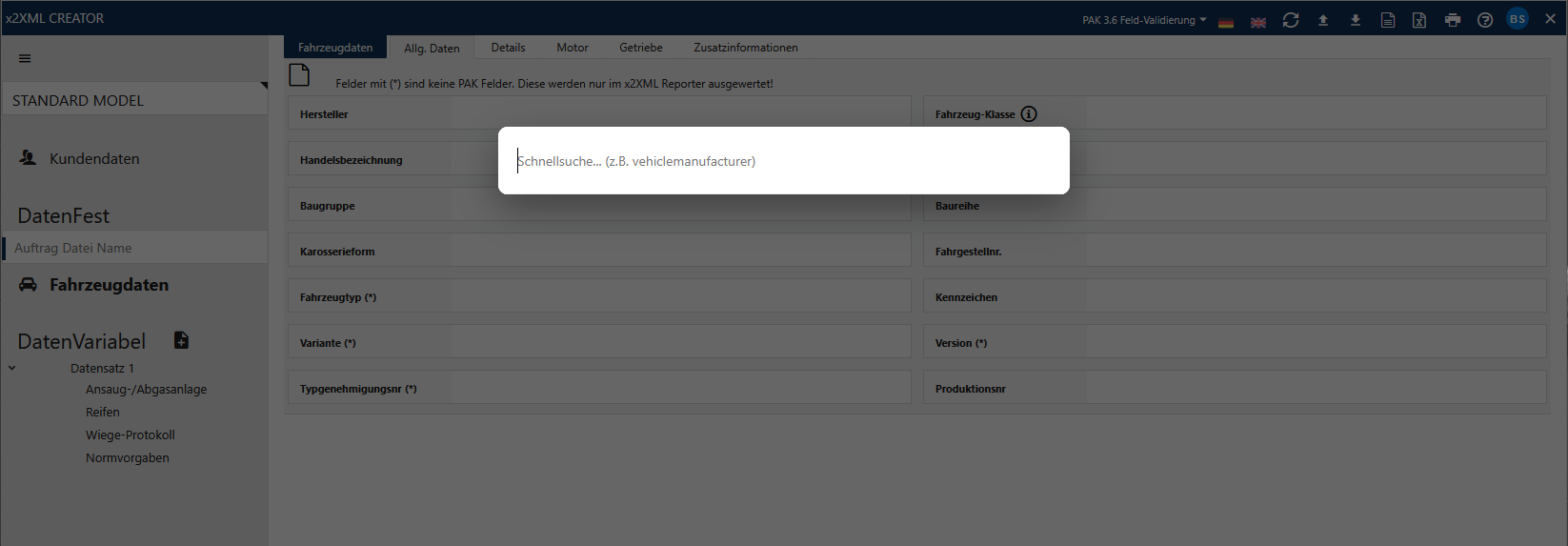Open Kundendaten in the sidebar
Image resolution: width=1568 pixels, height=546 pixels.
tap(94, 159)
